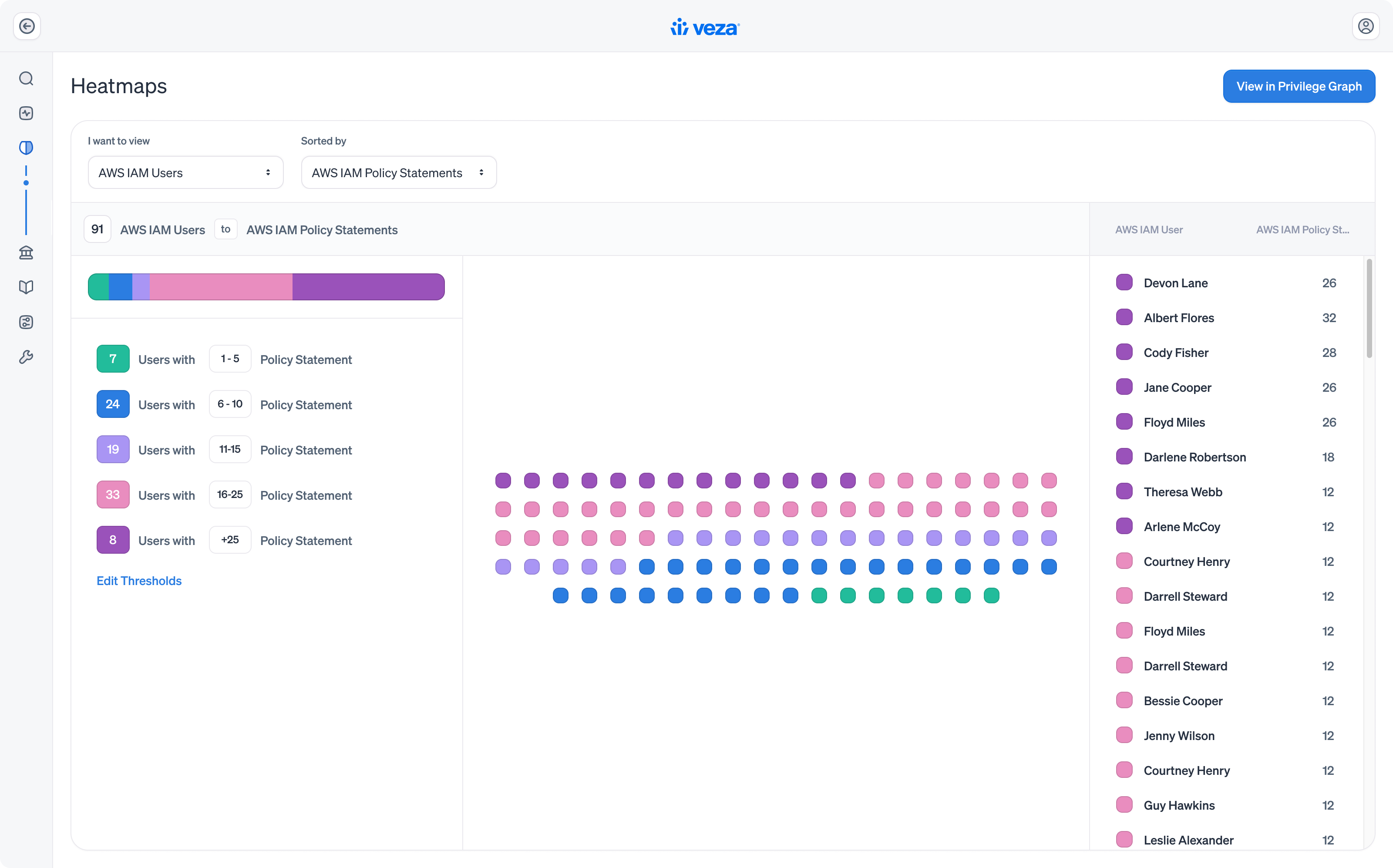Open the activity monitor sidebar icon
This screenshot has width=1393, height=868.
(27, 113)
